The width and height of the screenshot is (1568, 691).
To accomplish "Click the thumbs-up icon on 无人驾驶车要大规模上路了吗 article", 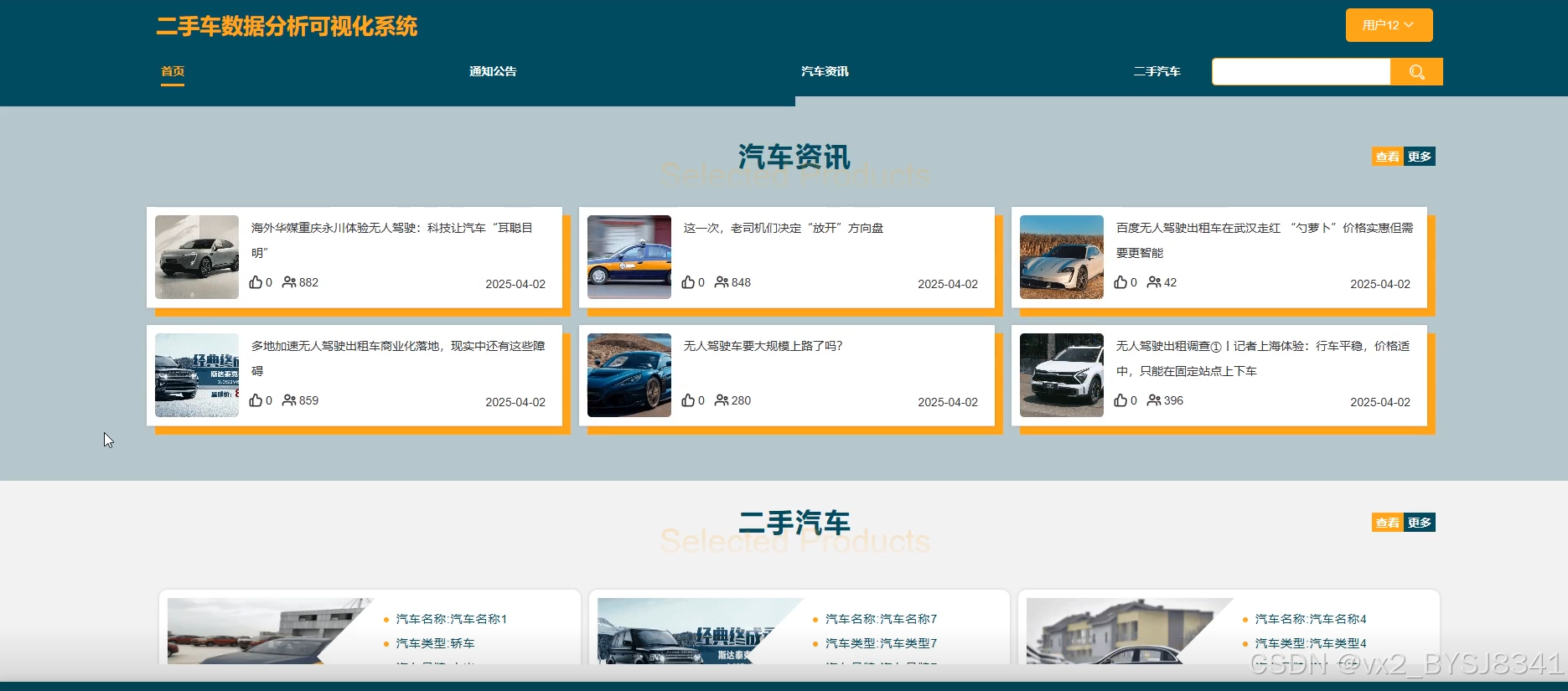I will coord(688,400).
